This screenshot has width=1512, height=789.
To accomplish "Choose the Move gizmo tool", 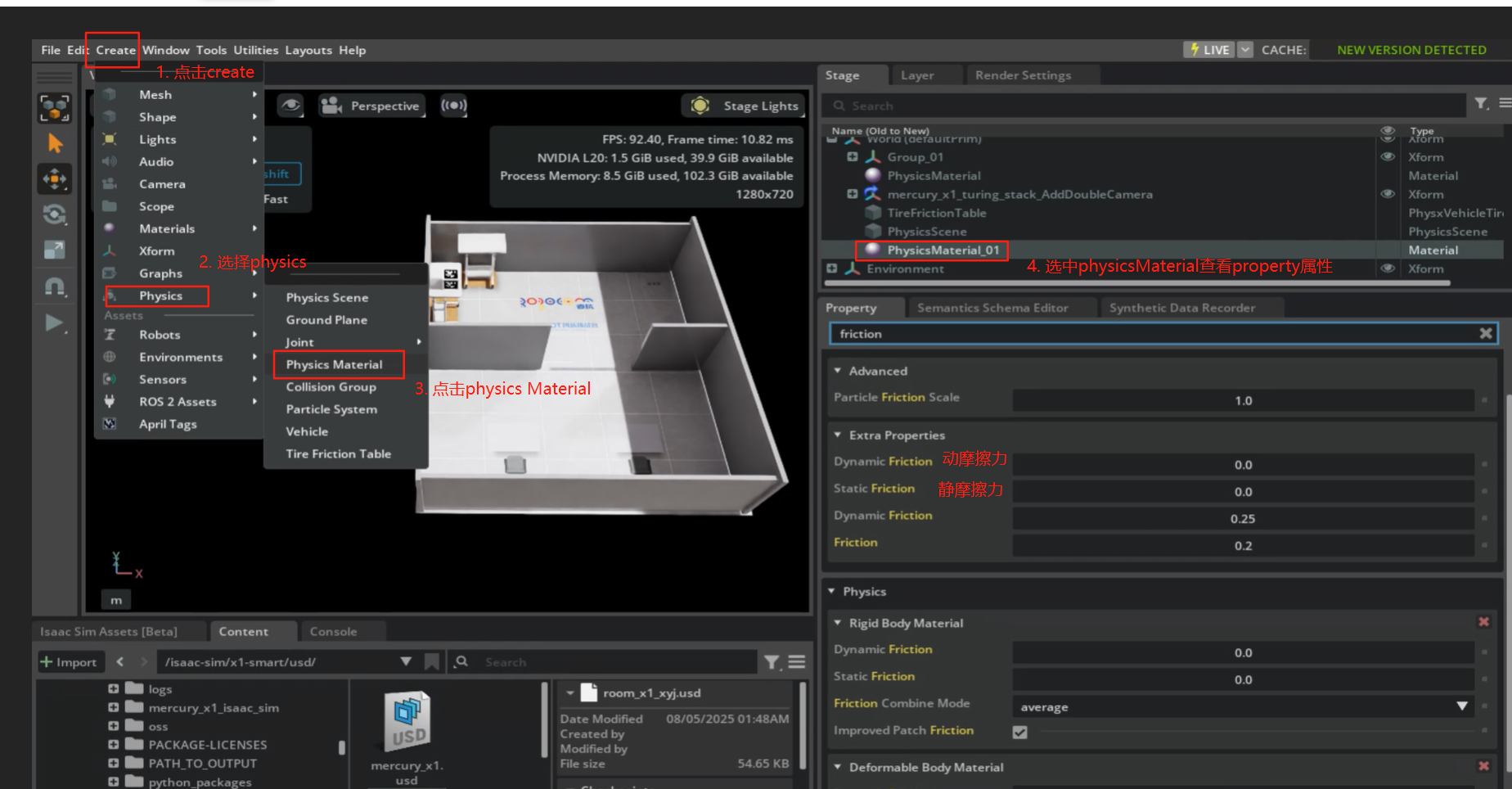I will 55,178.
